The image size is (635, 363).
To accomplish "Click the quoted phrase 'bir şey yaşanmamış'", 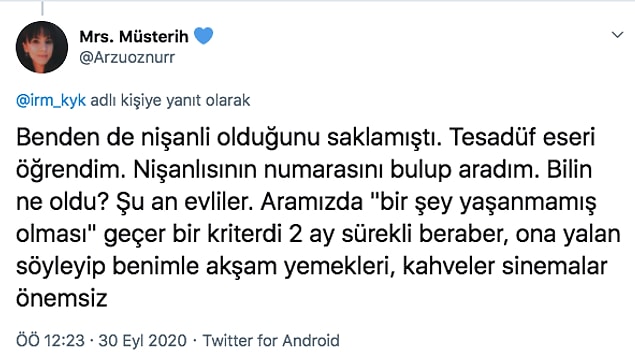I will click(x=481, y=203).
